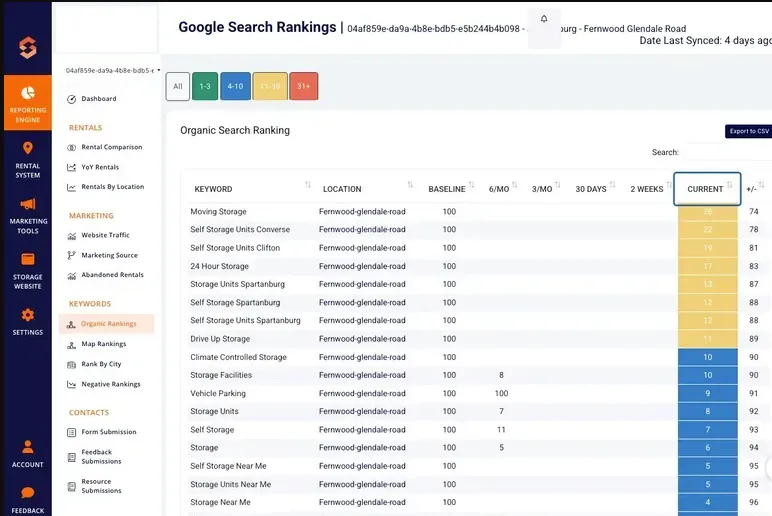Open Feedback Submissions link
This screenshot has height=516, width=772.
[x=101, y=457]
